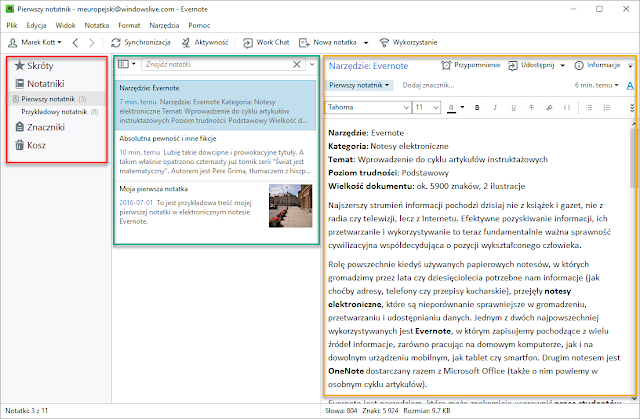Start Synchronizacja sync

(x=141, y=42)
